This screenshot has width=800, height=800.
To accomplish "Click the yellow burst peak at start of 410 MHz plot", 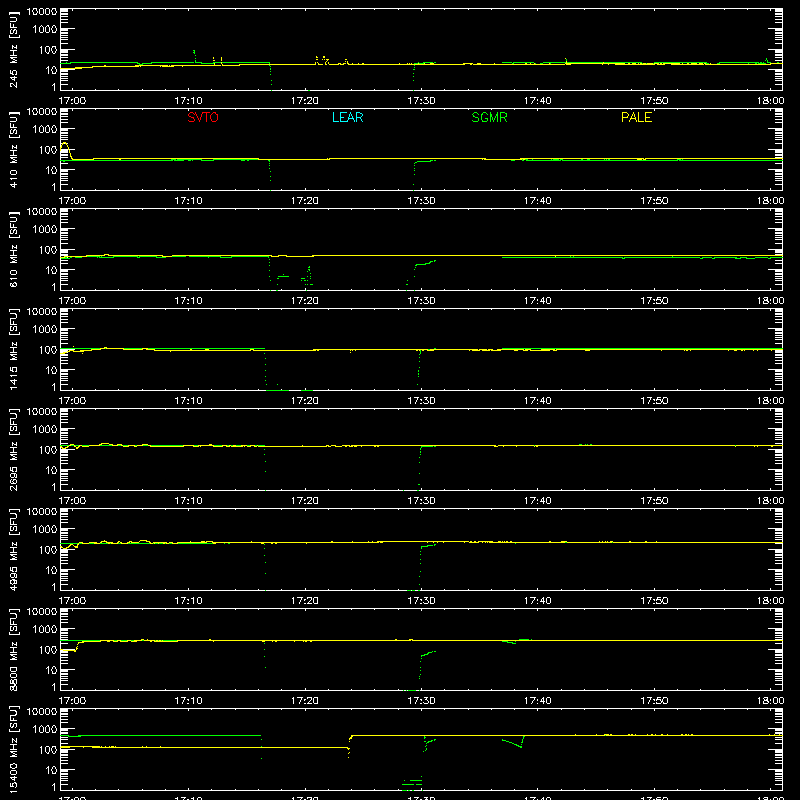I will (65, 144).
